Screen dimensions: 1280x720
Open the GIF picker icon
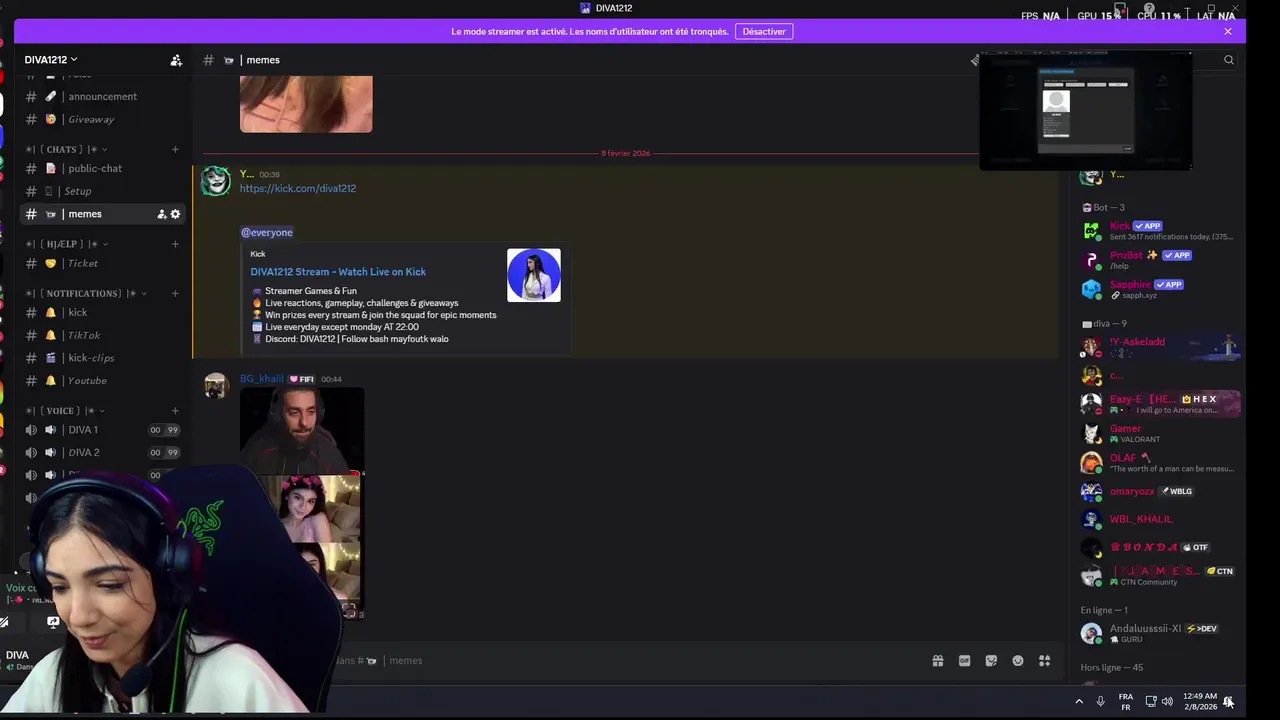click(965, 661)
